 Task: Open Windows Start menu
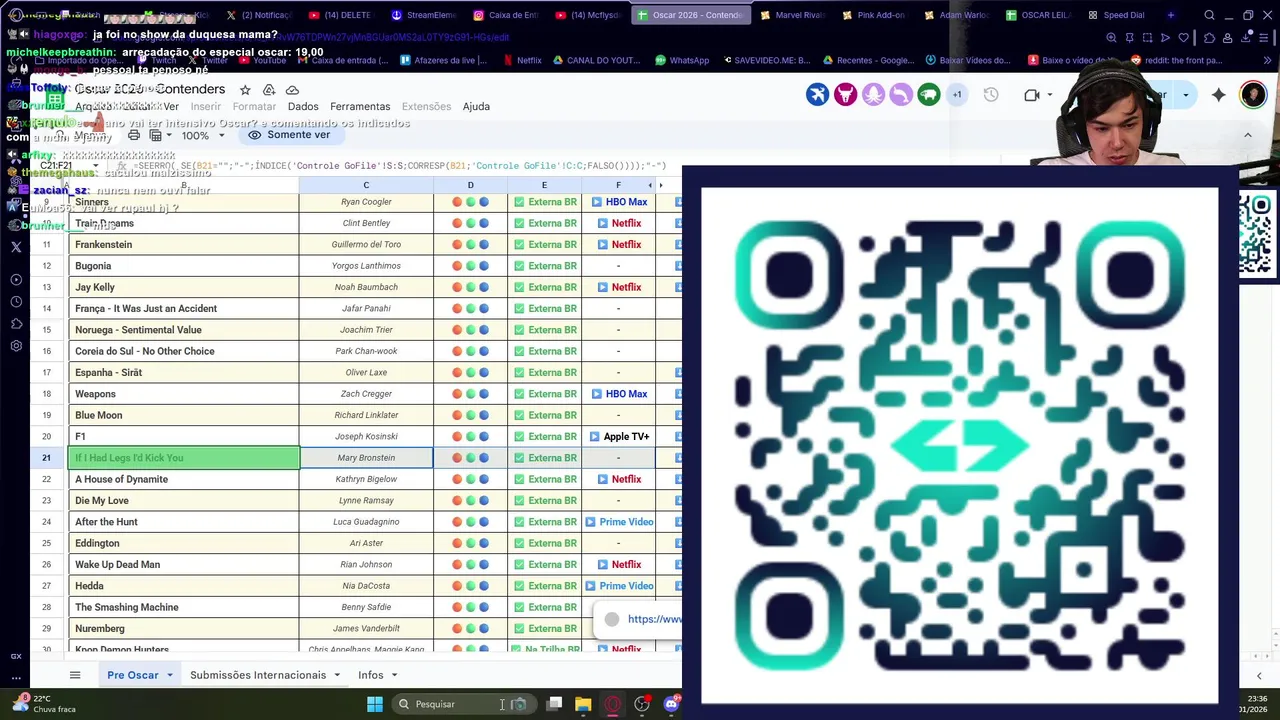(374, 704)
